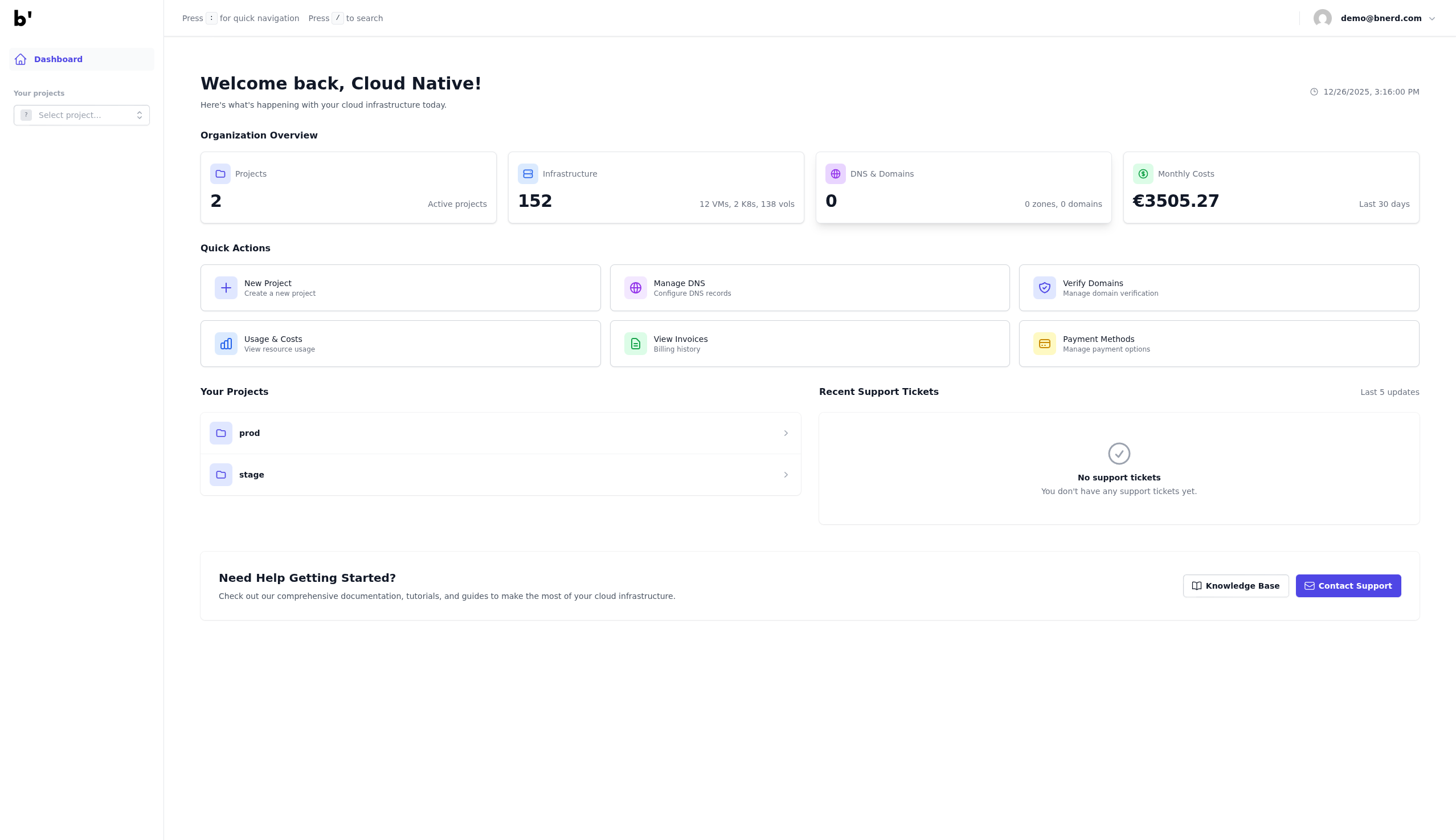
Task: Click the b' logo in sidebar
Action: pos(22,18)
